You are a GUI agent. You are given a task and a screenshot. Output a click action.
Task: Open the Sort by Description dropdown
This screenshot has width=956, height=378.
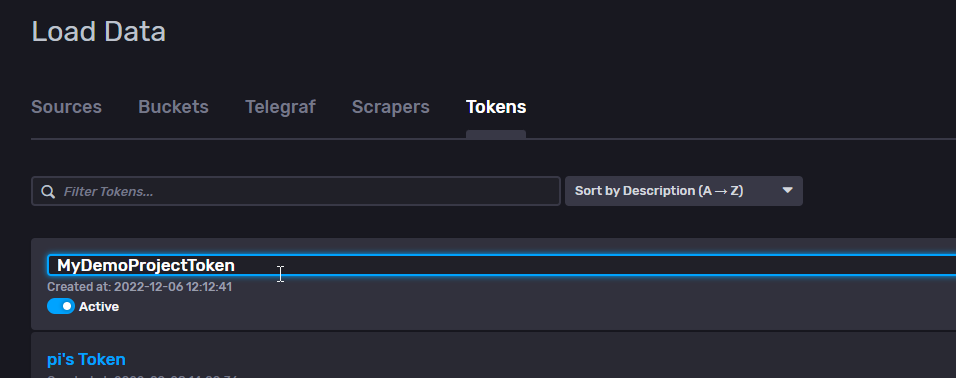683,191
